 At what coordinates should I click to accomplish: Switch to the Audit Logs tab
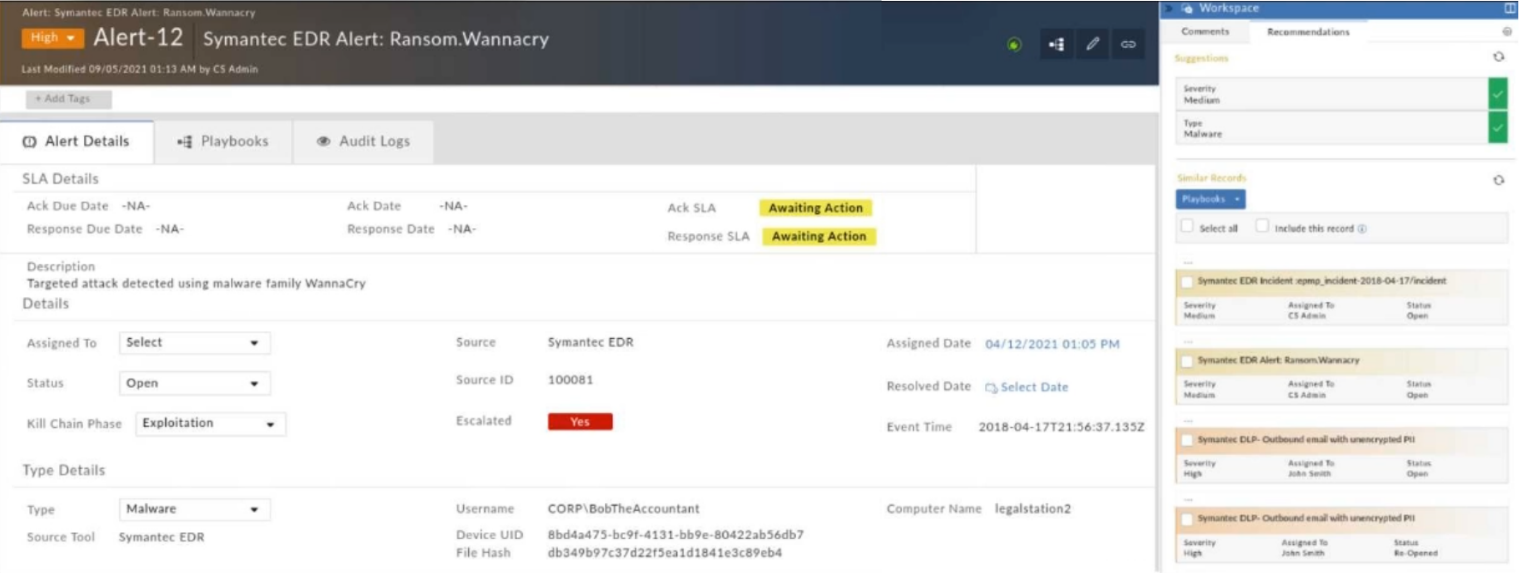[x=364, y=142]
